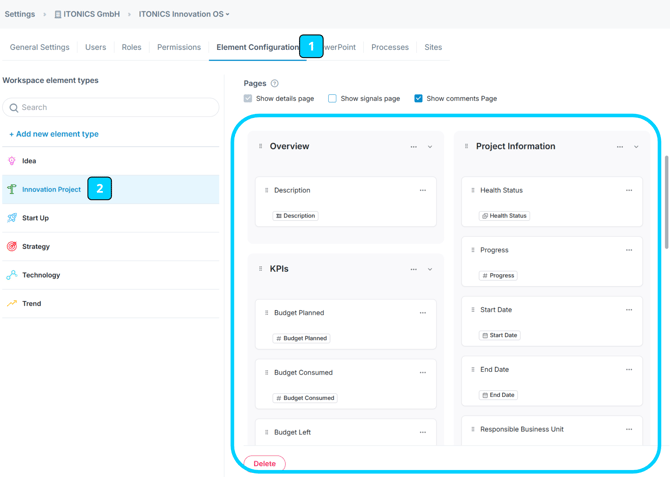
Task: Open the Health Status three-dot menu
Action: [x=629, y=190]
